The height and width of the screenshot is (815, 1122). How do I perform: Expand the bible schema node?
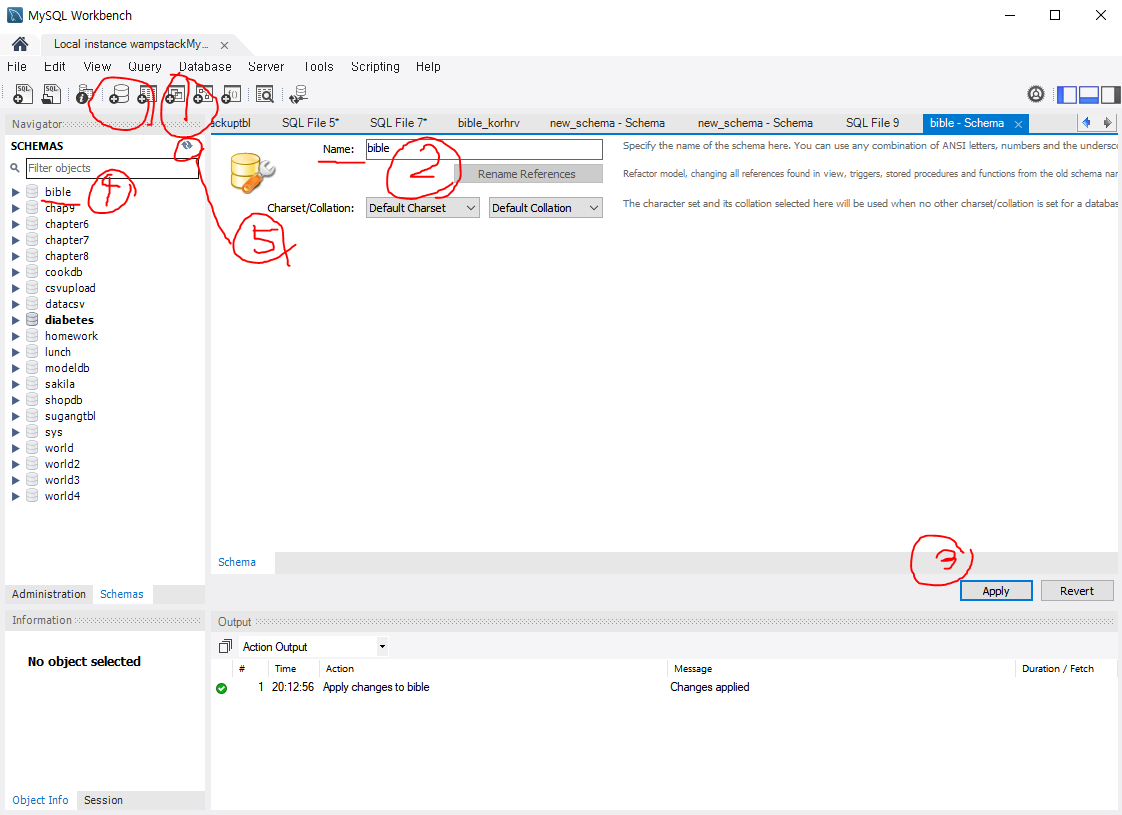15,192
